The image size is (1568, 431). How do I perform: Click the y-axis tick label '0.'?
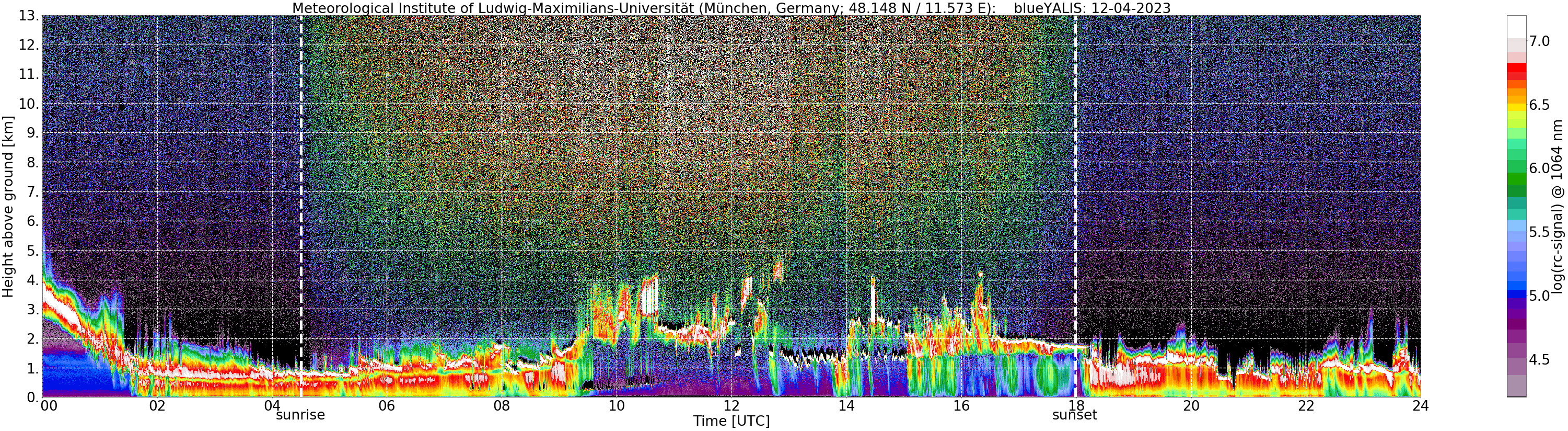tap(33, 397)
